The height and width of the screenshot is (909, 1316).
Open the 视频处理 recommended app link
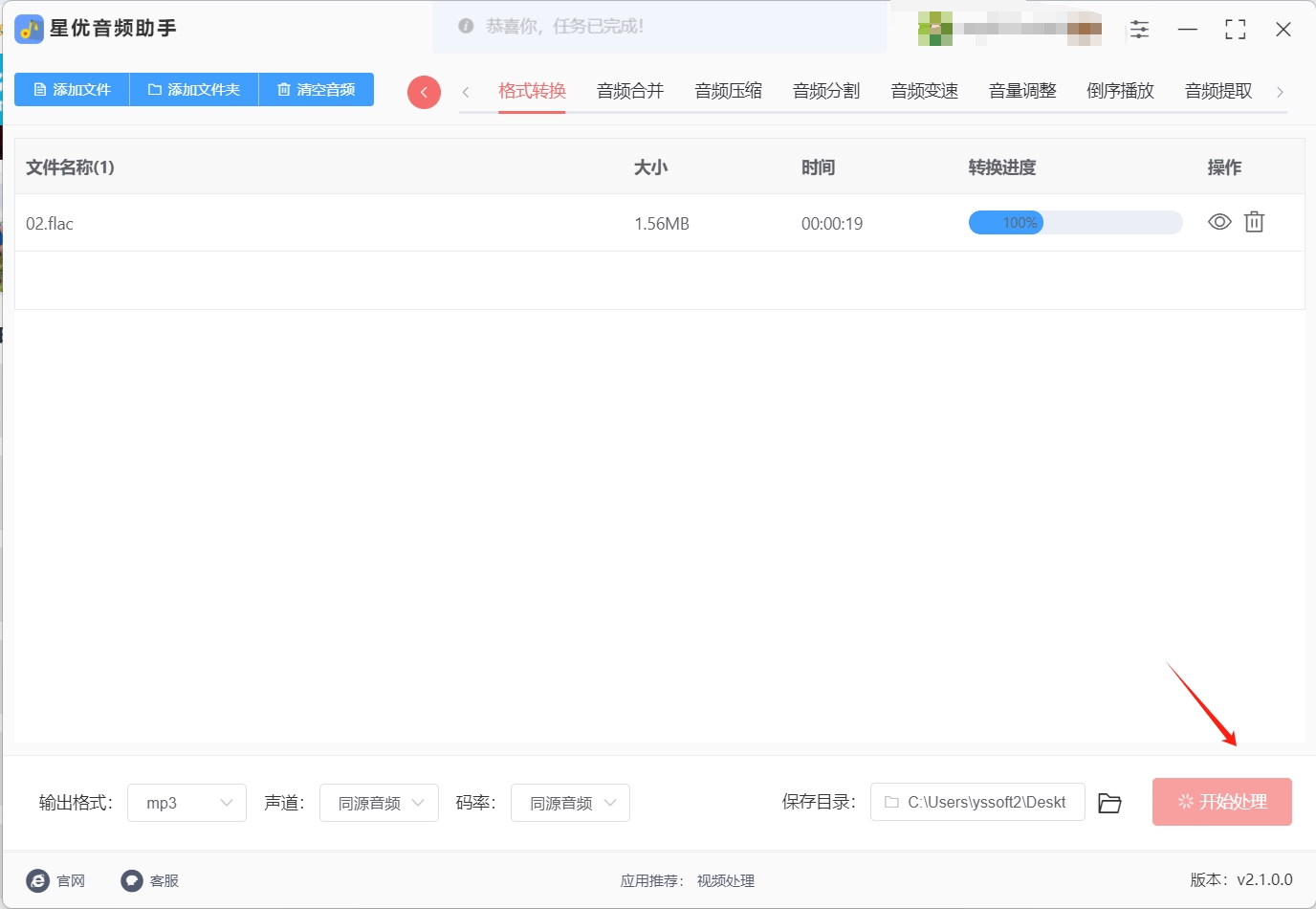pyautogui.click(x=726, y=881)
